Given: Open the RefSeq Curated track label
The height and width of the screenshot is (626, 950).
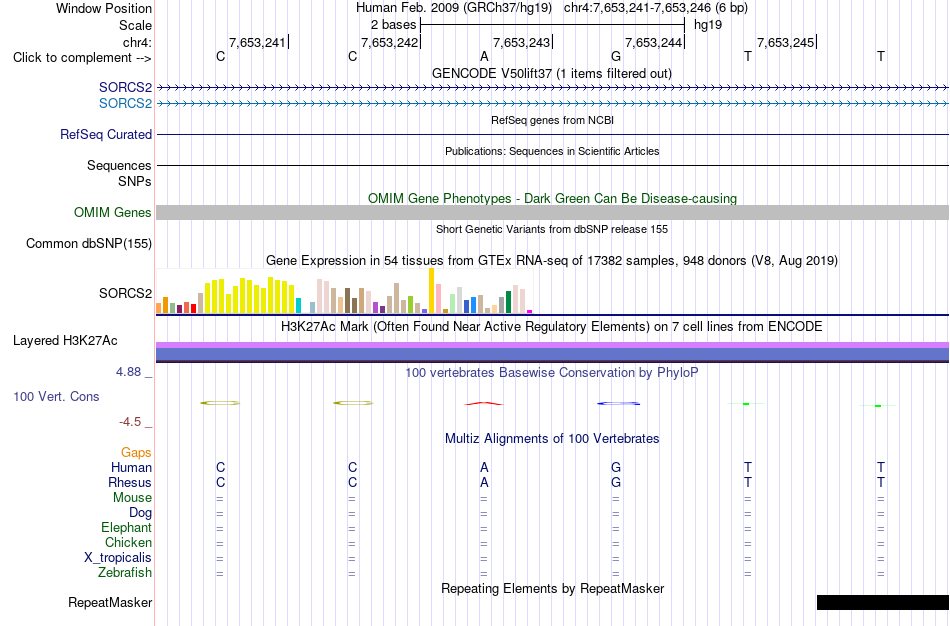Looking at the screenshot, I should pyautogui.click(x=106, y=135).
